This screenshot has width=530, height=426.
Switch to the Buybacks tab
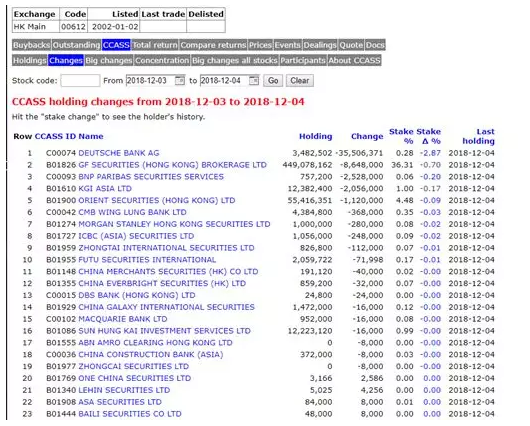[32, 45]
